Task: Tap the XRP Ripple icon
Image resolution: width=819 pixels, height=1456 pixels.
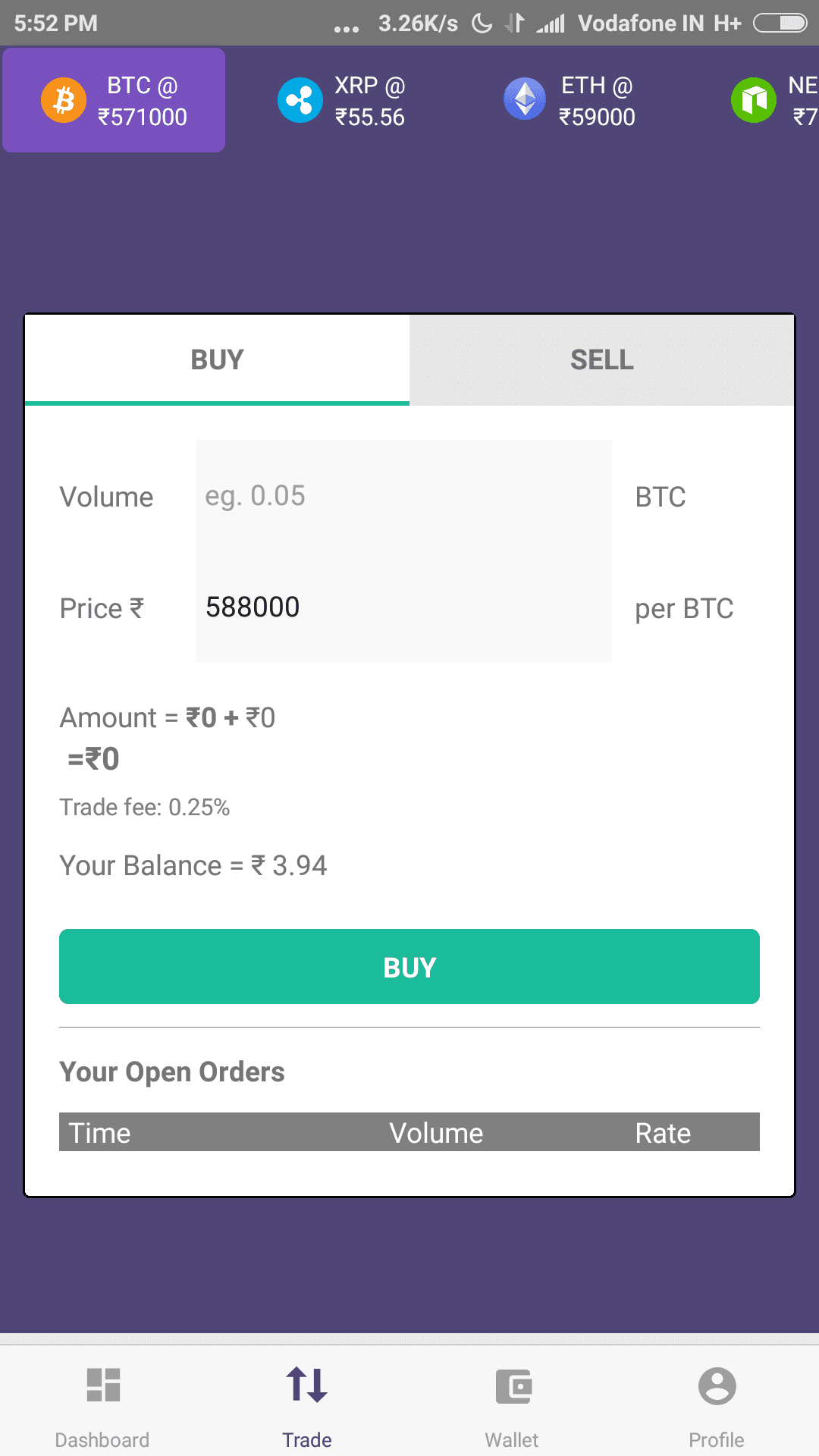Action: (x=300, y=100)
